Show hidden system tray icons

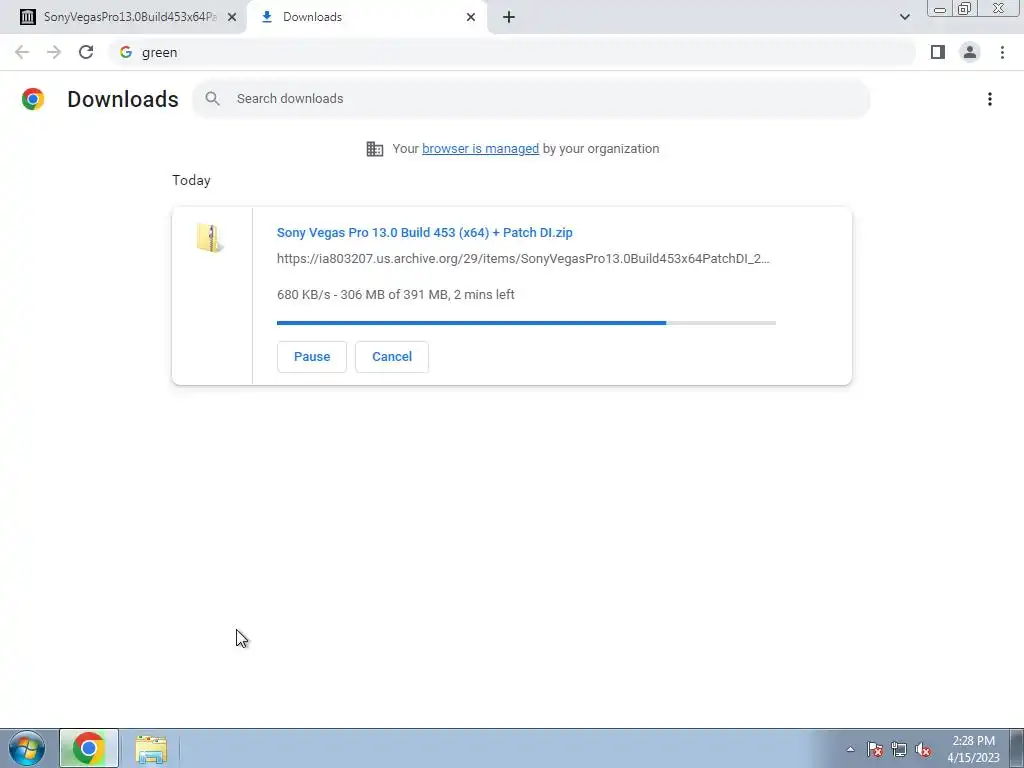[x=850, y=749]
